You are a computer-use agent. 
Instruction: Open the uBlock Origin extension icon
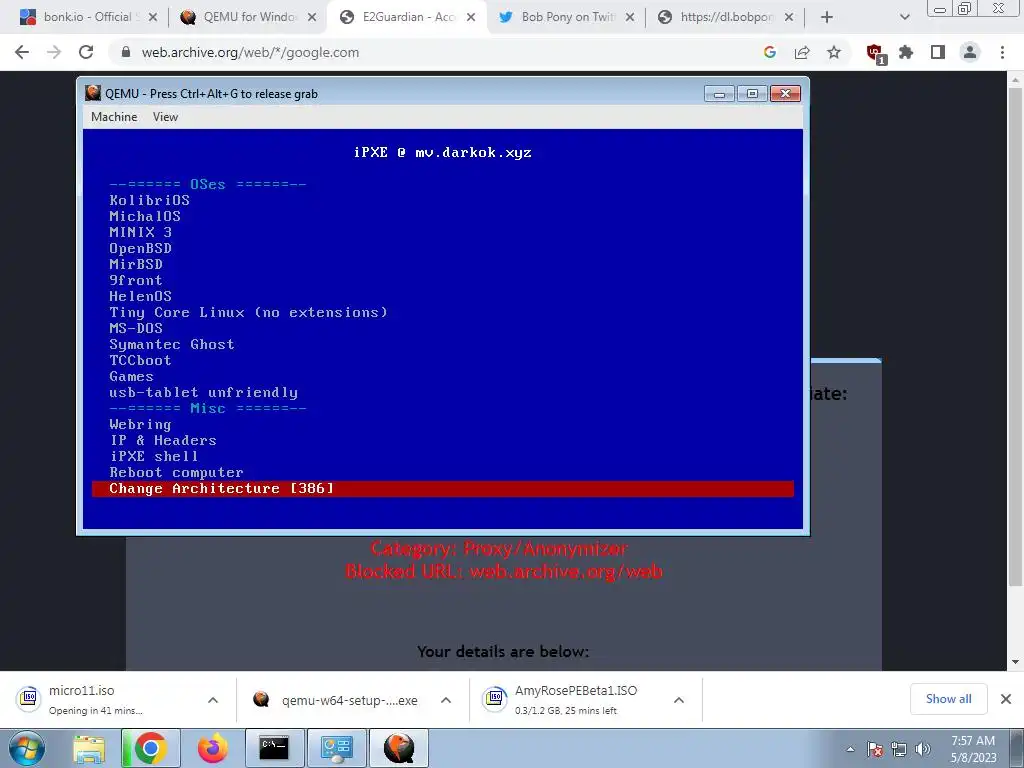pos(875,54)
